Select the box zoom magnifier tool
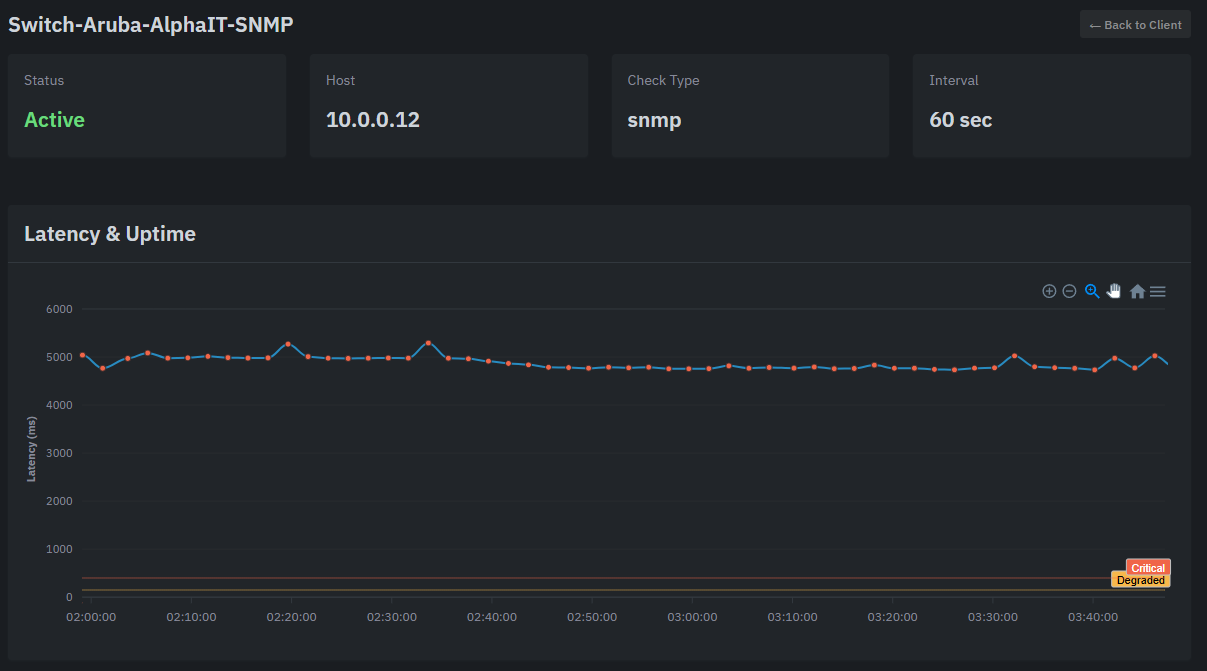This screenshot has width=1207, height=671. [1092, 291]
